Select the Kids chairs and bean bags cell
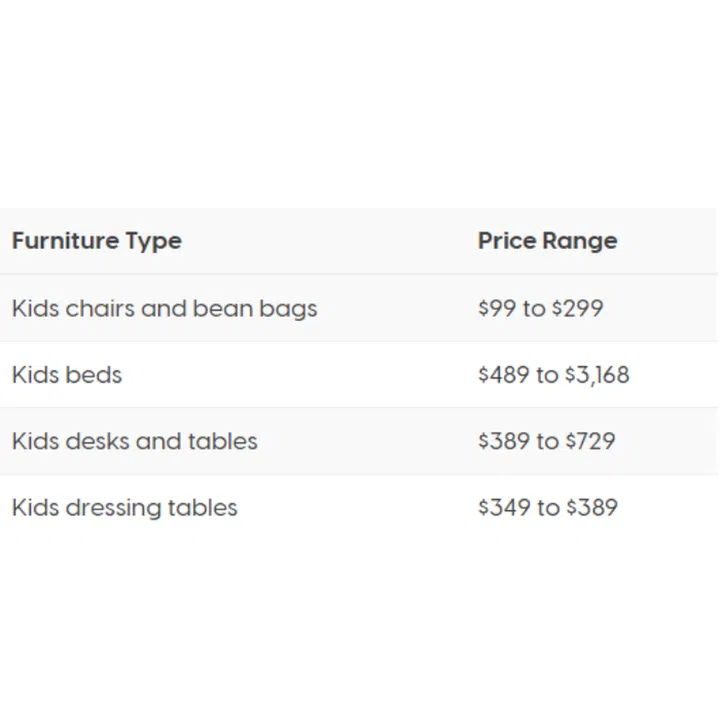This screenshot has height=720, width=720. 165,308
